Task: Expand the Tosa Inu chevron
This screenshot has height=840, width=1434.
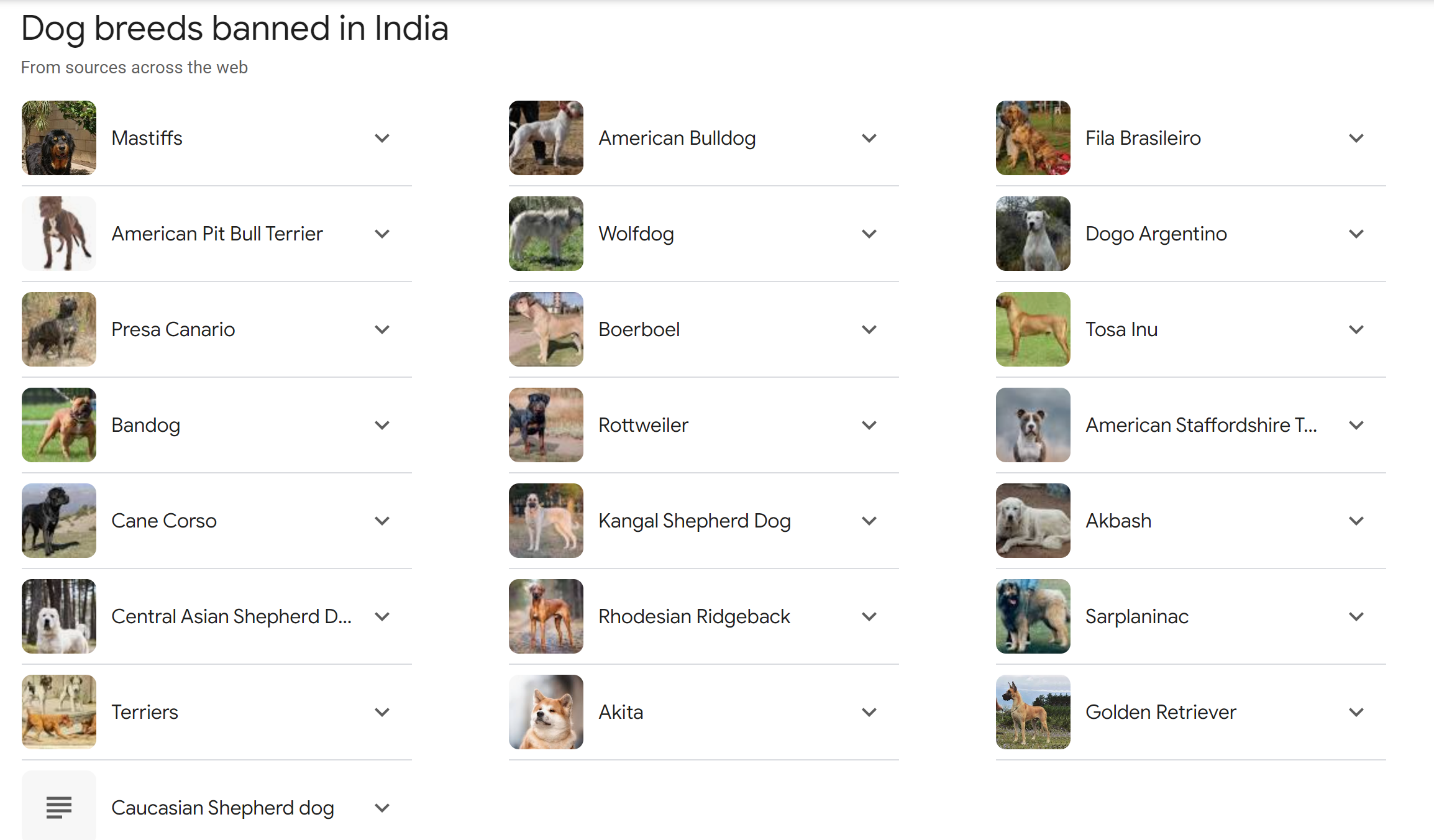Action: 1356,329
